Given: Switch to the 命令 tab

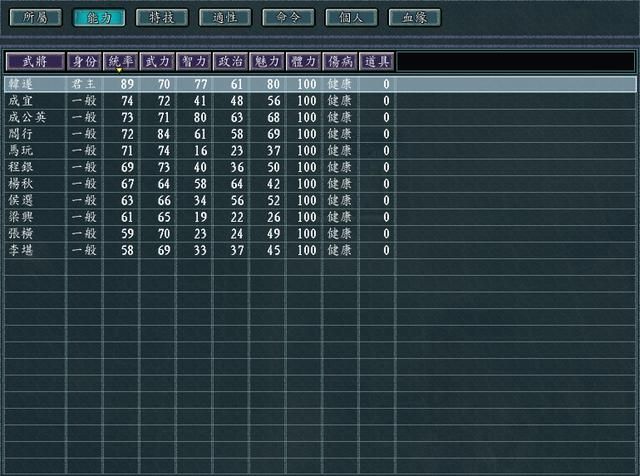Looking at the screenshot, I should coord(288,17).
